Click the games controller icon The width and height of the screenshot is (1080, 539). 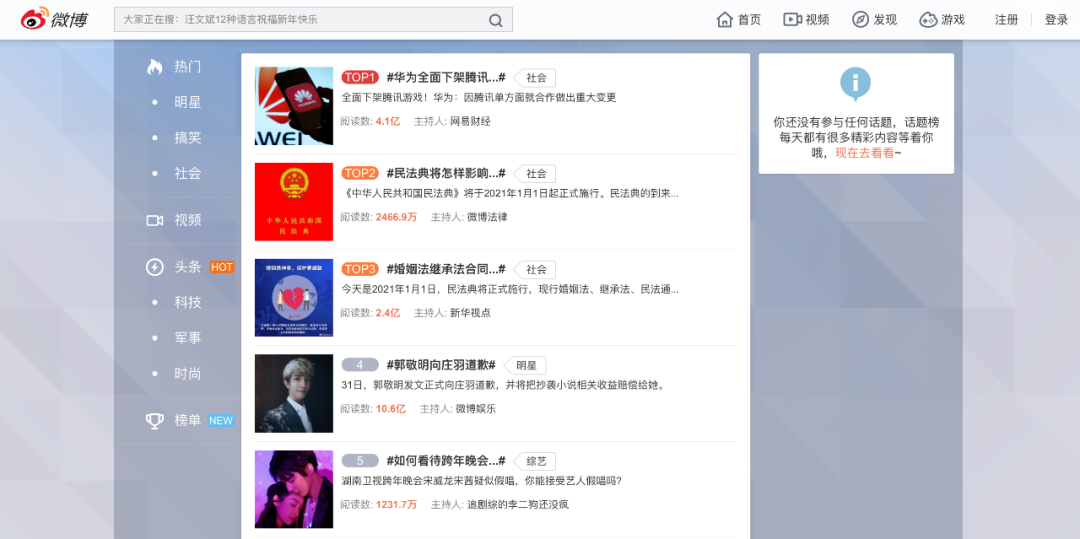(928, 19)
